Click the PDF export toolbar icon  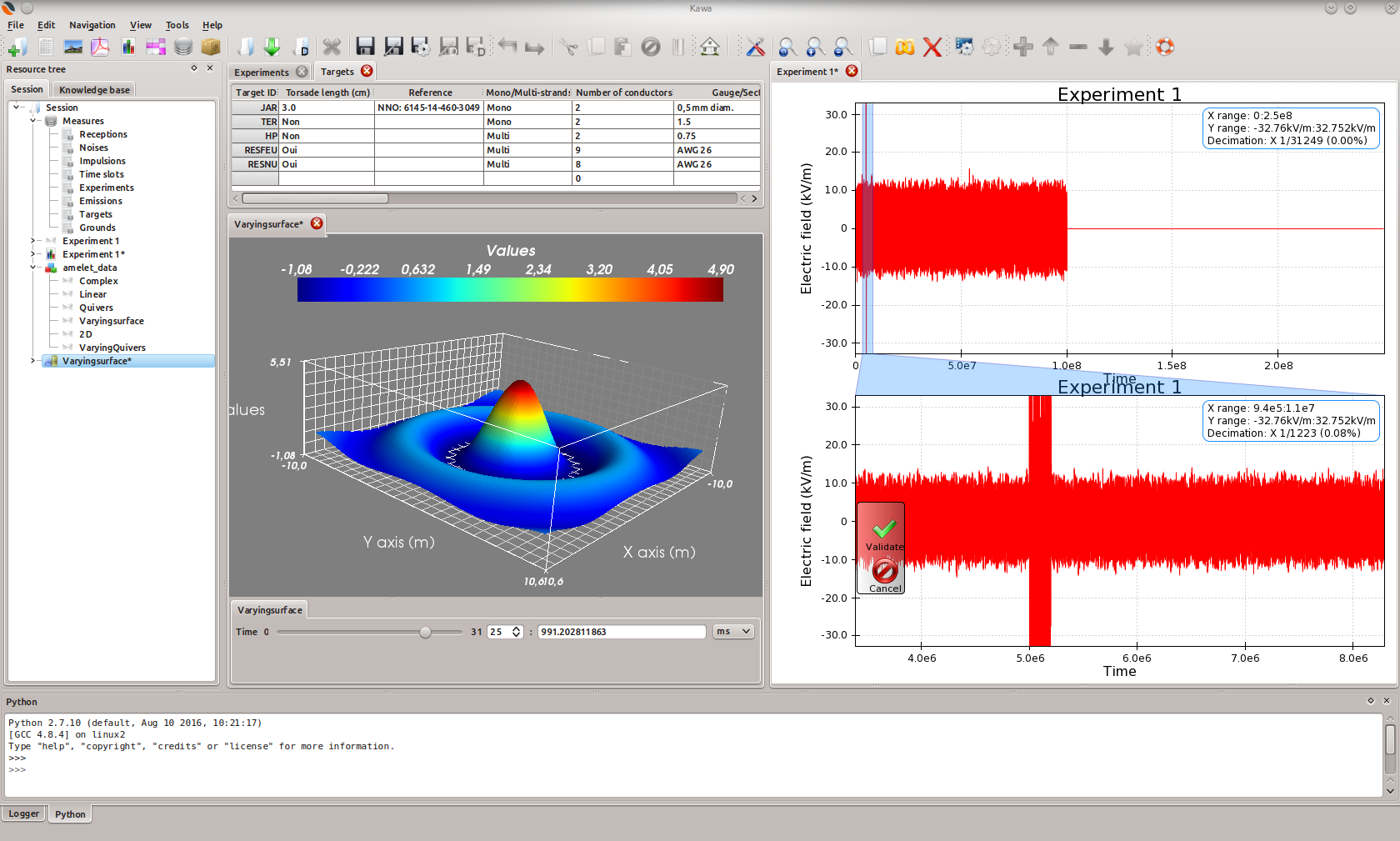(x=100, y=47)
